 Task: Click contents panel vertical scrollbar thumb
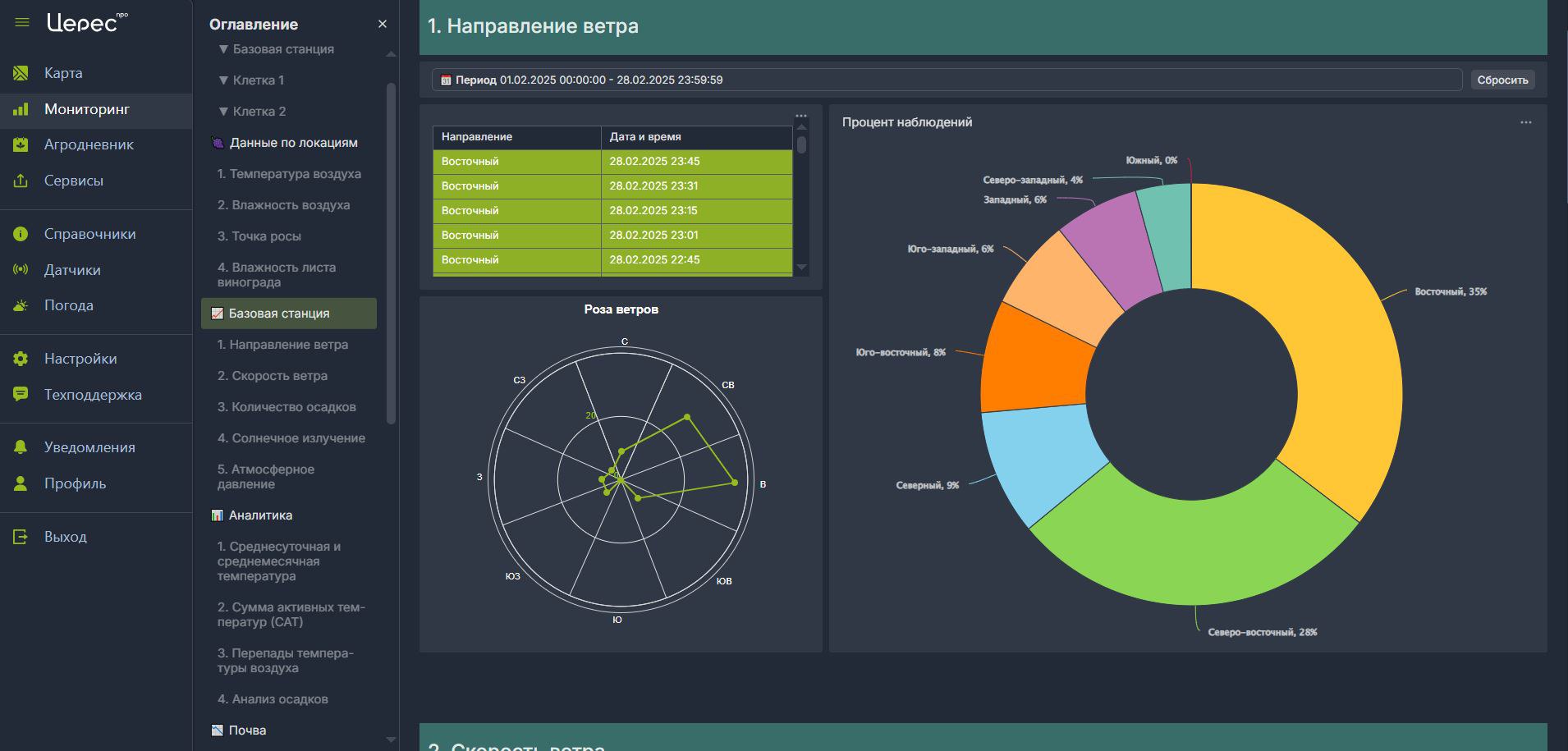(391, 253)
